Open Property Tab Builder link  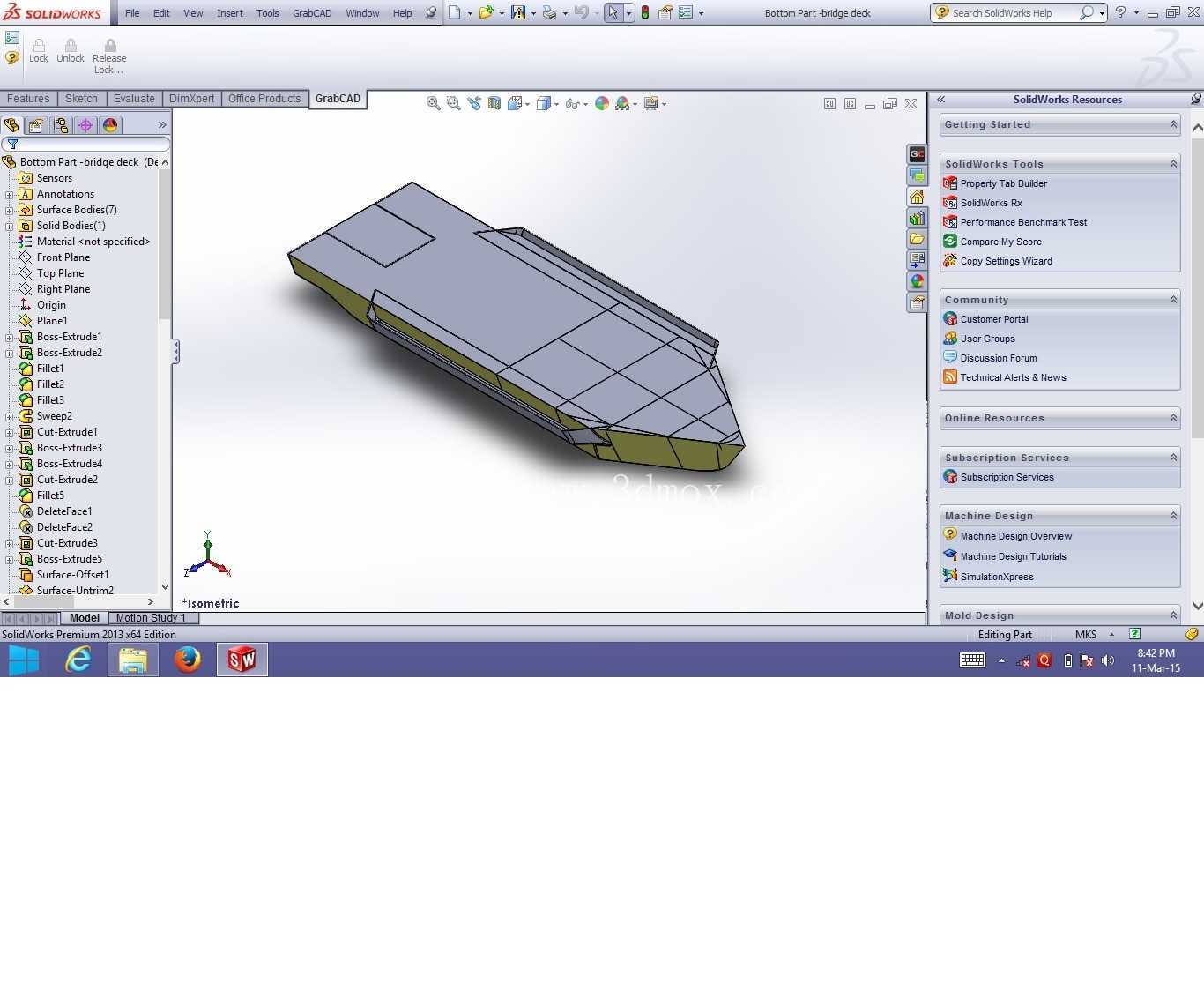1004,183
